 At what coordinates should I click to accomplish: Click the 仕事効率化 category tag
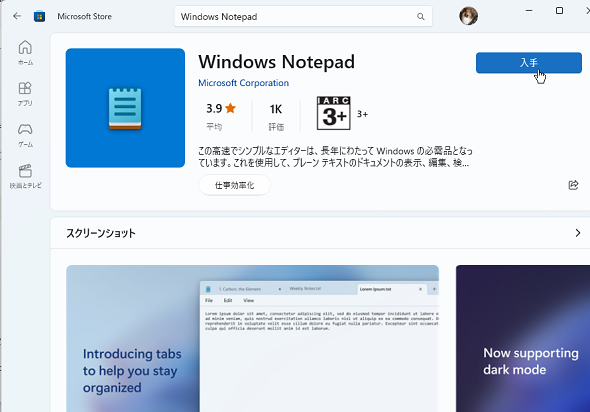coord(234,185)
